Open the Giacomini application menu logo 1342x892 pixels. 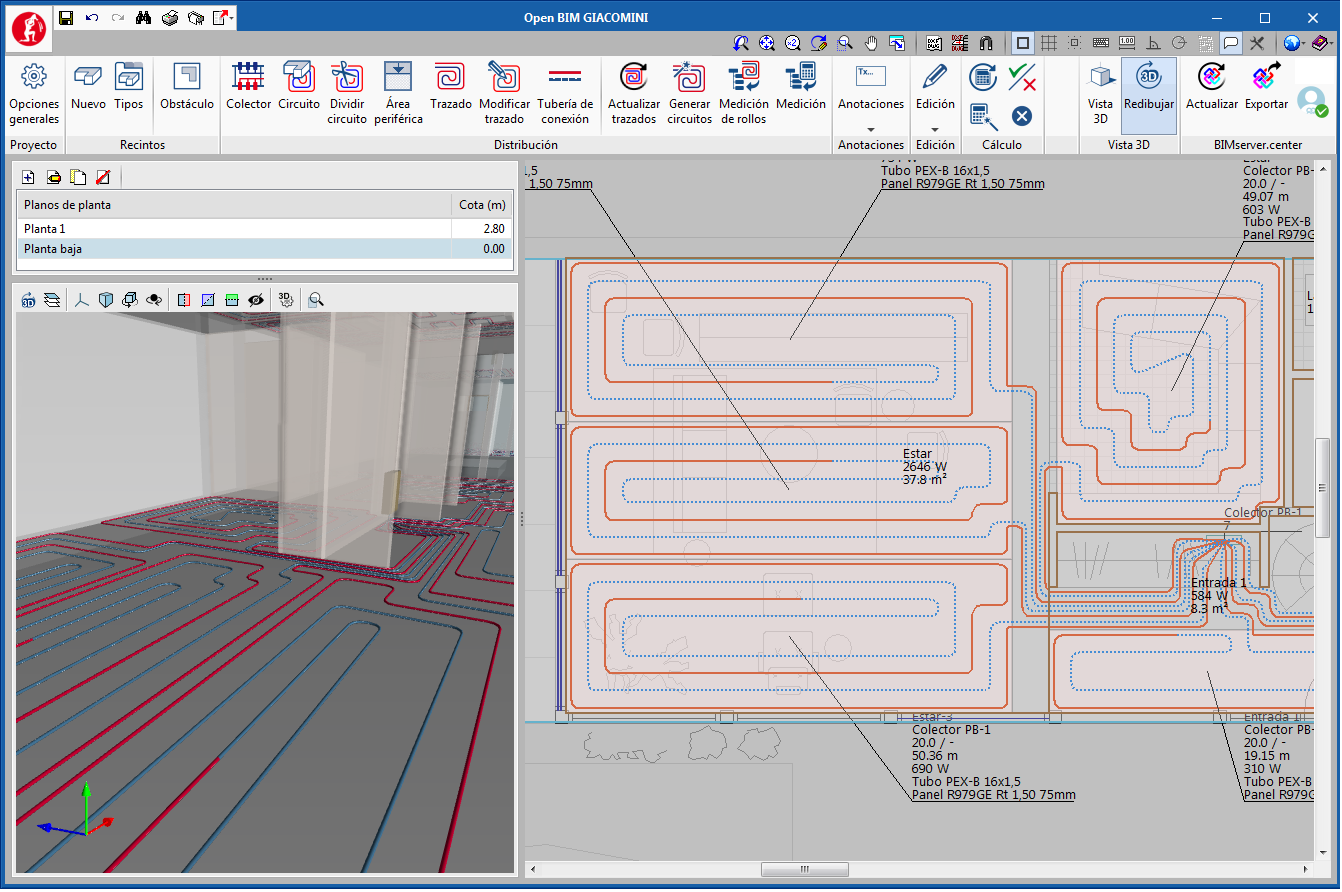(28, 28)
